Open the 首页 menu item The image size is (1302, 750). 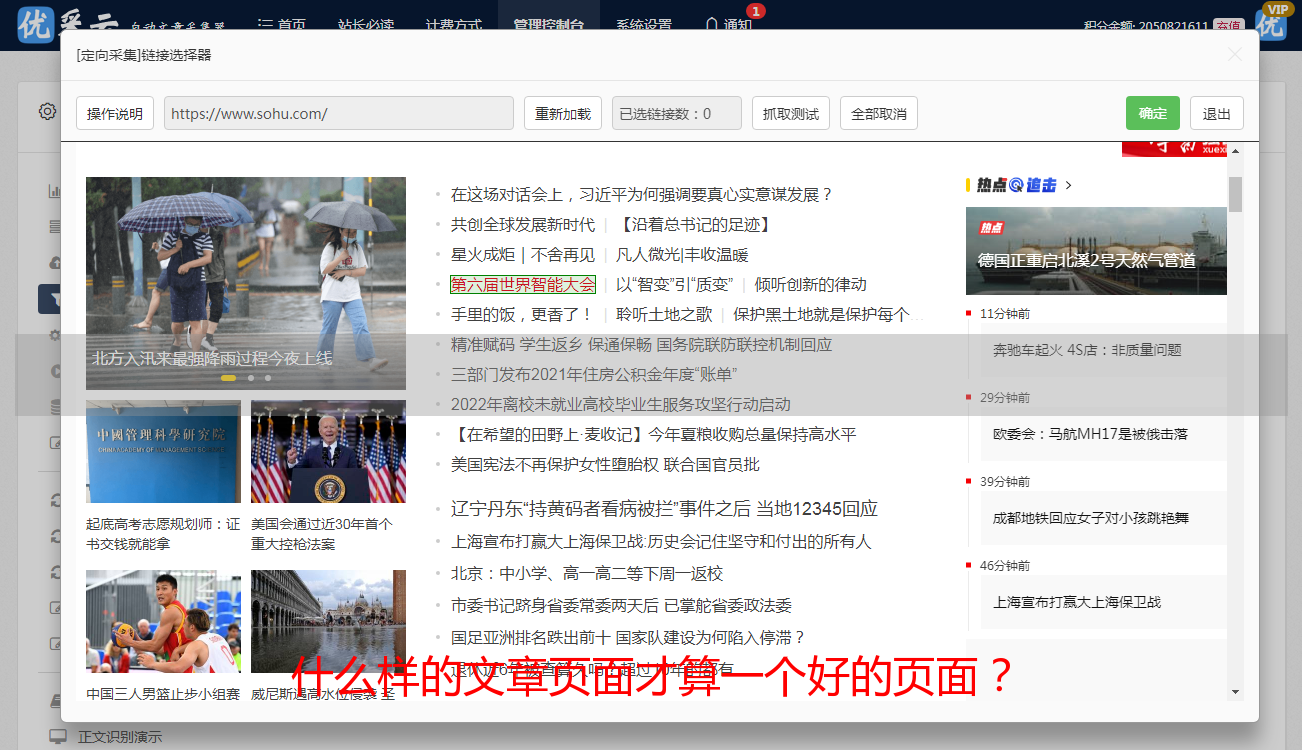(282, 25)
